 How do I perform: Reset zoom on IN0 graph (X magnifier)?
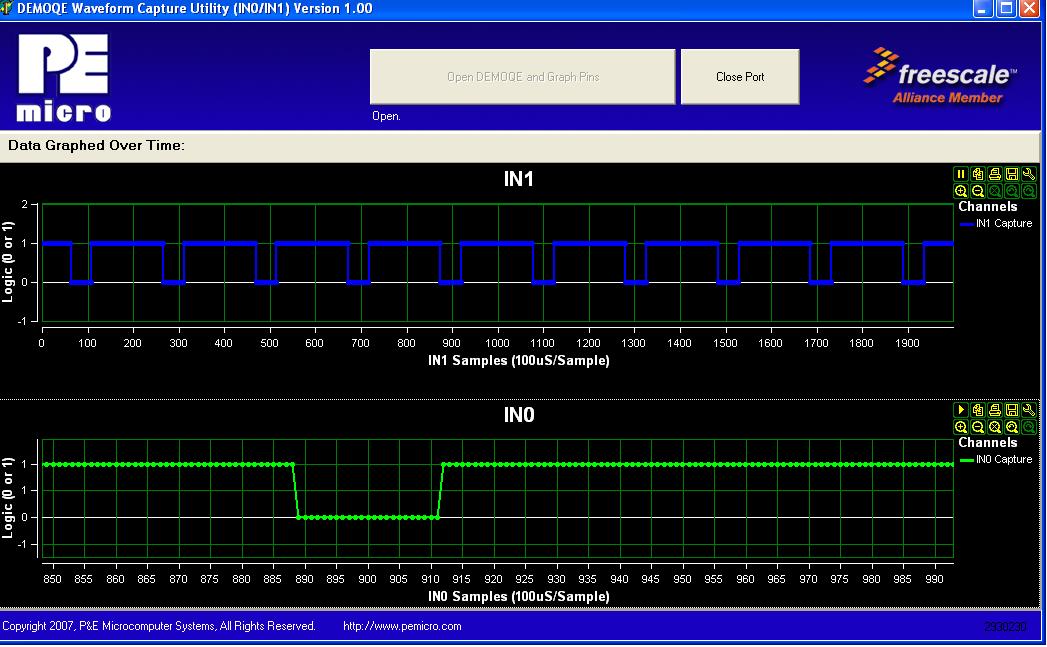pyautogui.click(x=995, y=427)
